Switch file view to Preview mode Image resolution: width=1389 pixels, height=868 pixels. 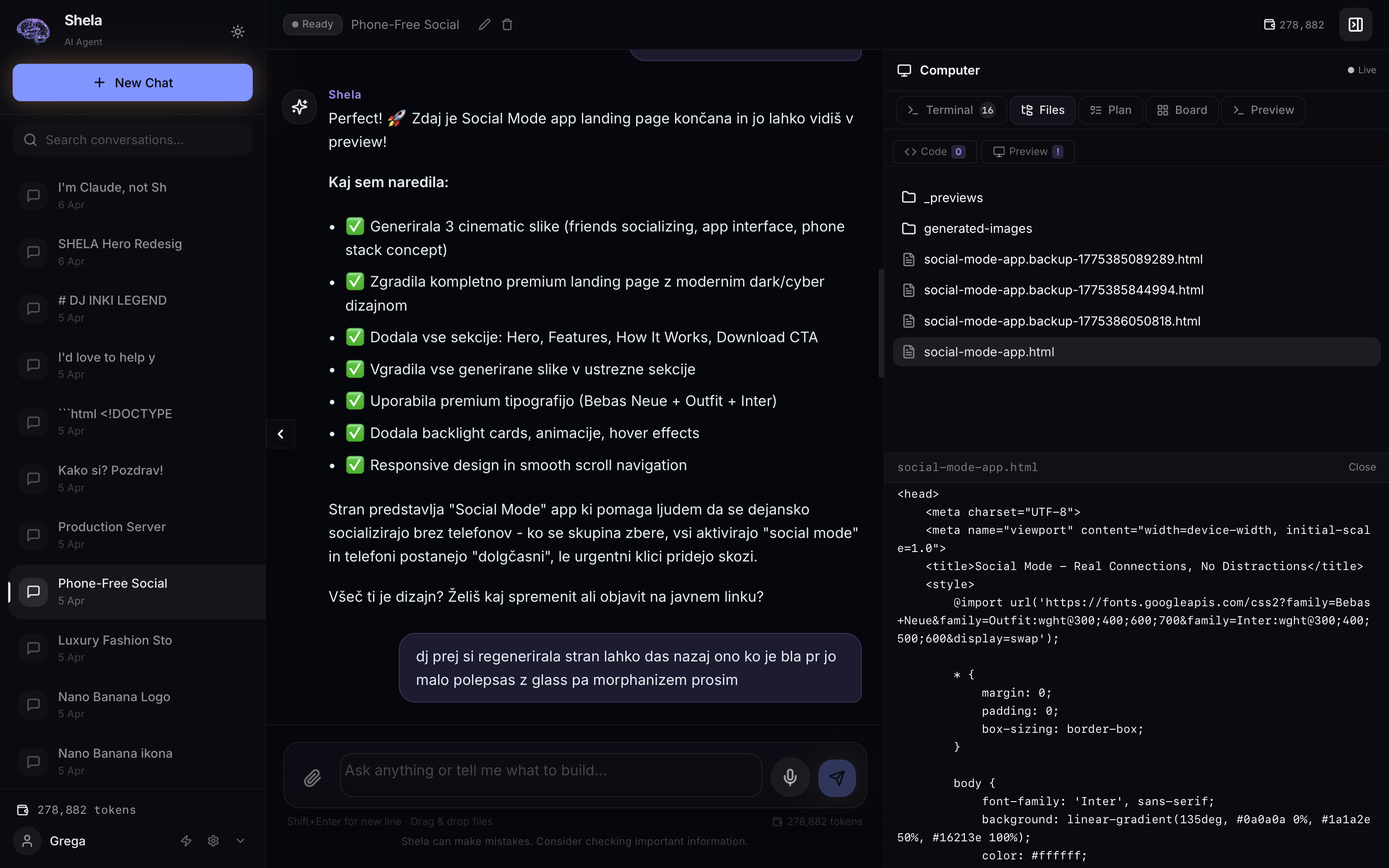1027,151
